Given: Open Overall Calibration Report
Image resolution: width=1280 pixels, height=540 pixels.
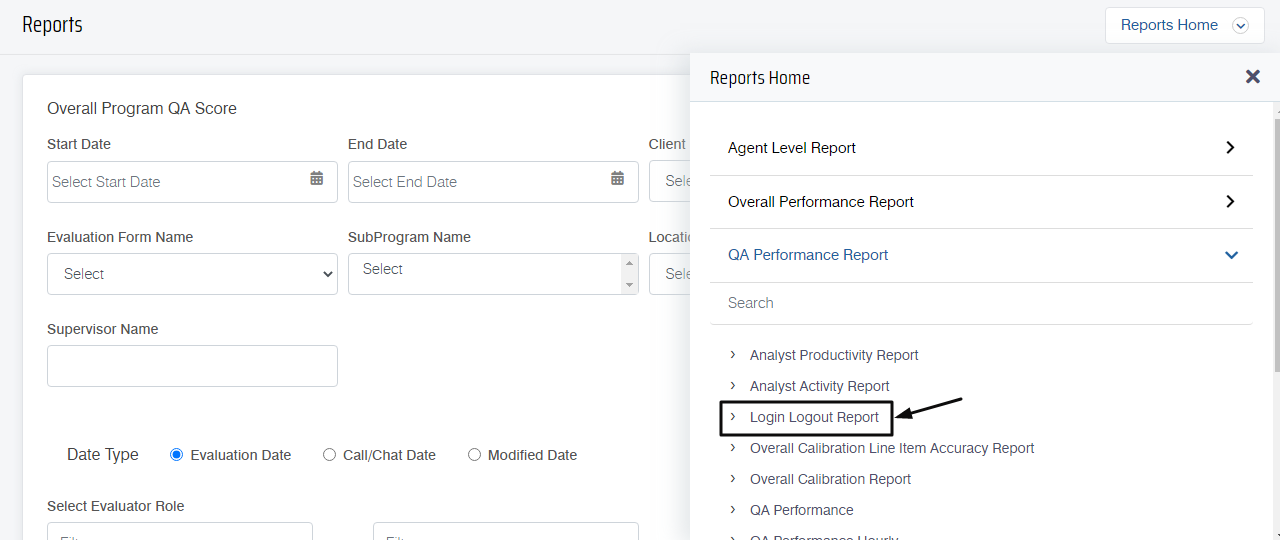Looking at the screenshot, I should pos(830,479).
